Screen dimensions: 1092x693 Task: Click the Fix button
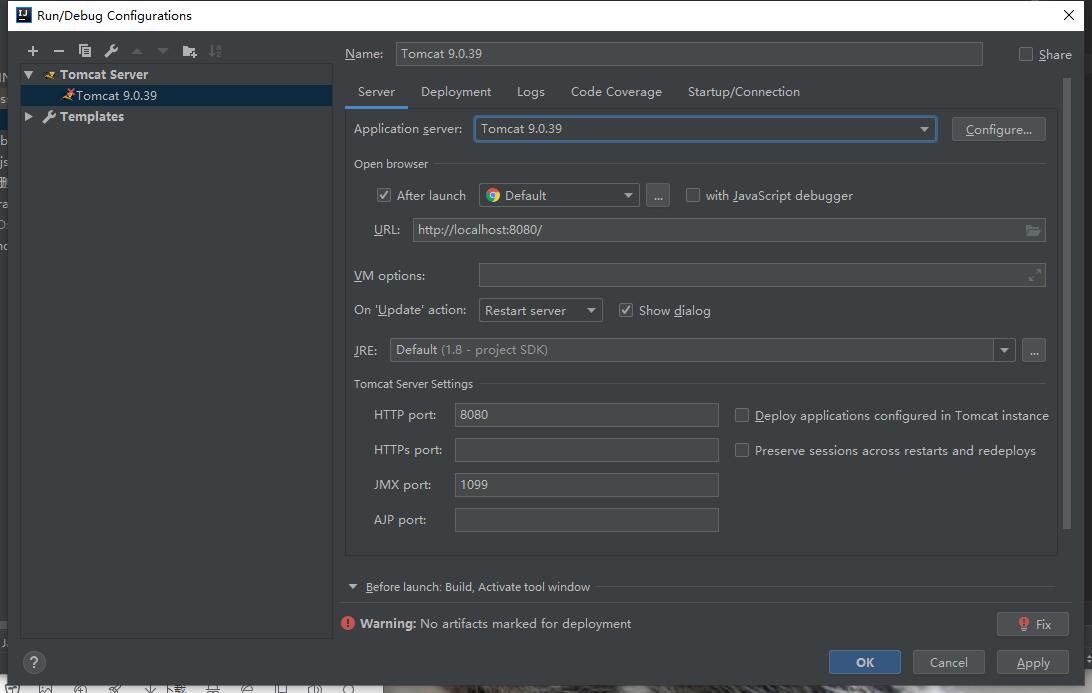coord(1033,624)
